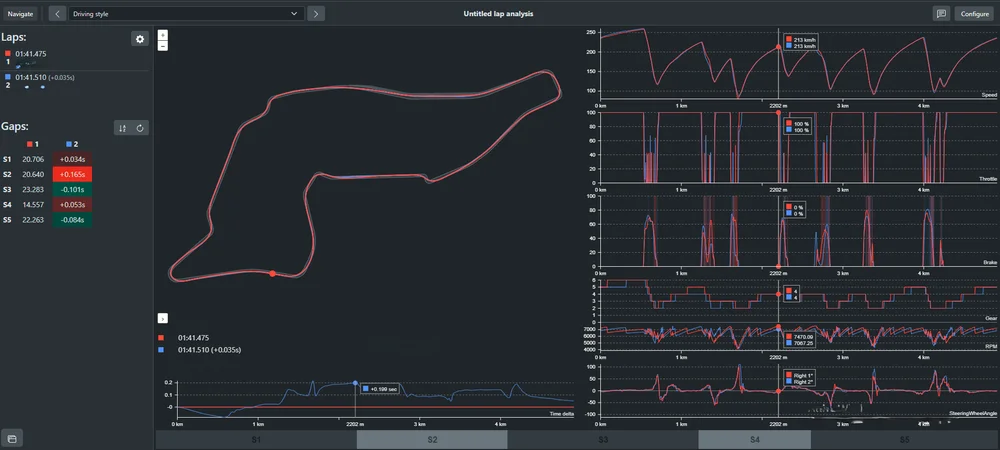Go to previous analysis layout arrow
This screenshot has height=450, width=1000.
(57, 13)
